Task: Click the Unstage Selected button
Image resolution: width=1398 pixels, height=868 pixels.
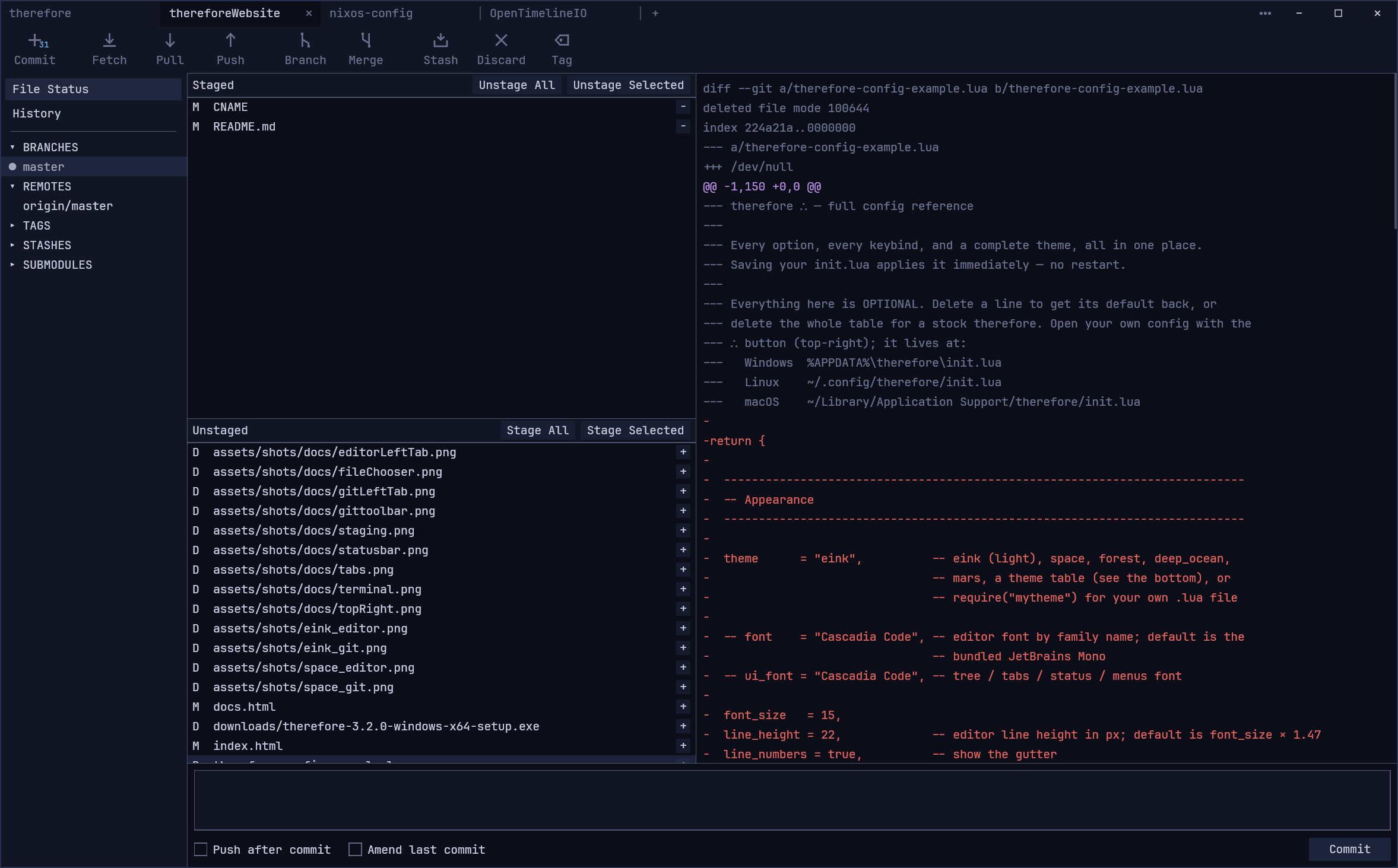Action: pos(629,85)
